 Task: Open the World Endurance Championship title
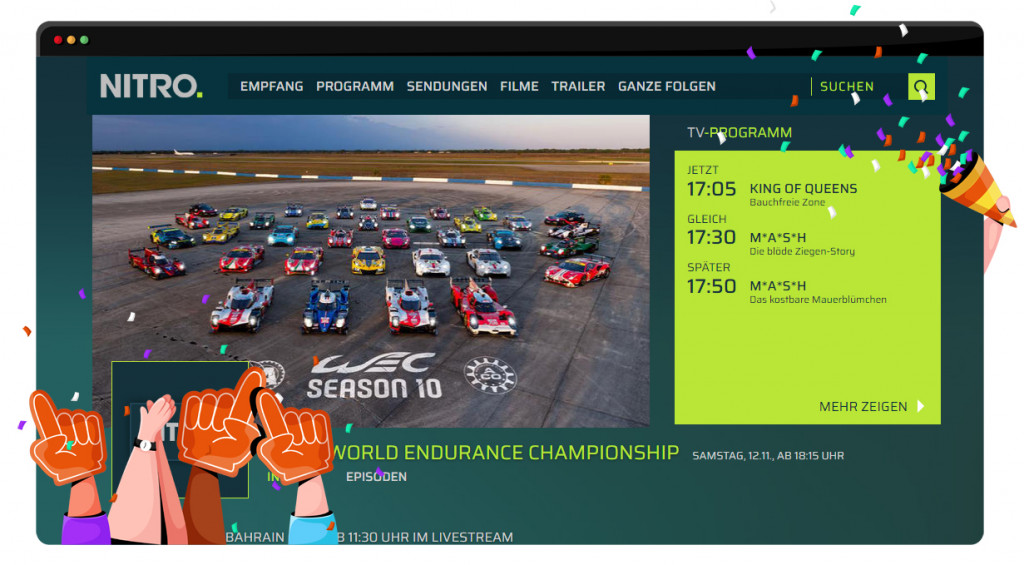(506, 453)
